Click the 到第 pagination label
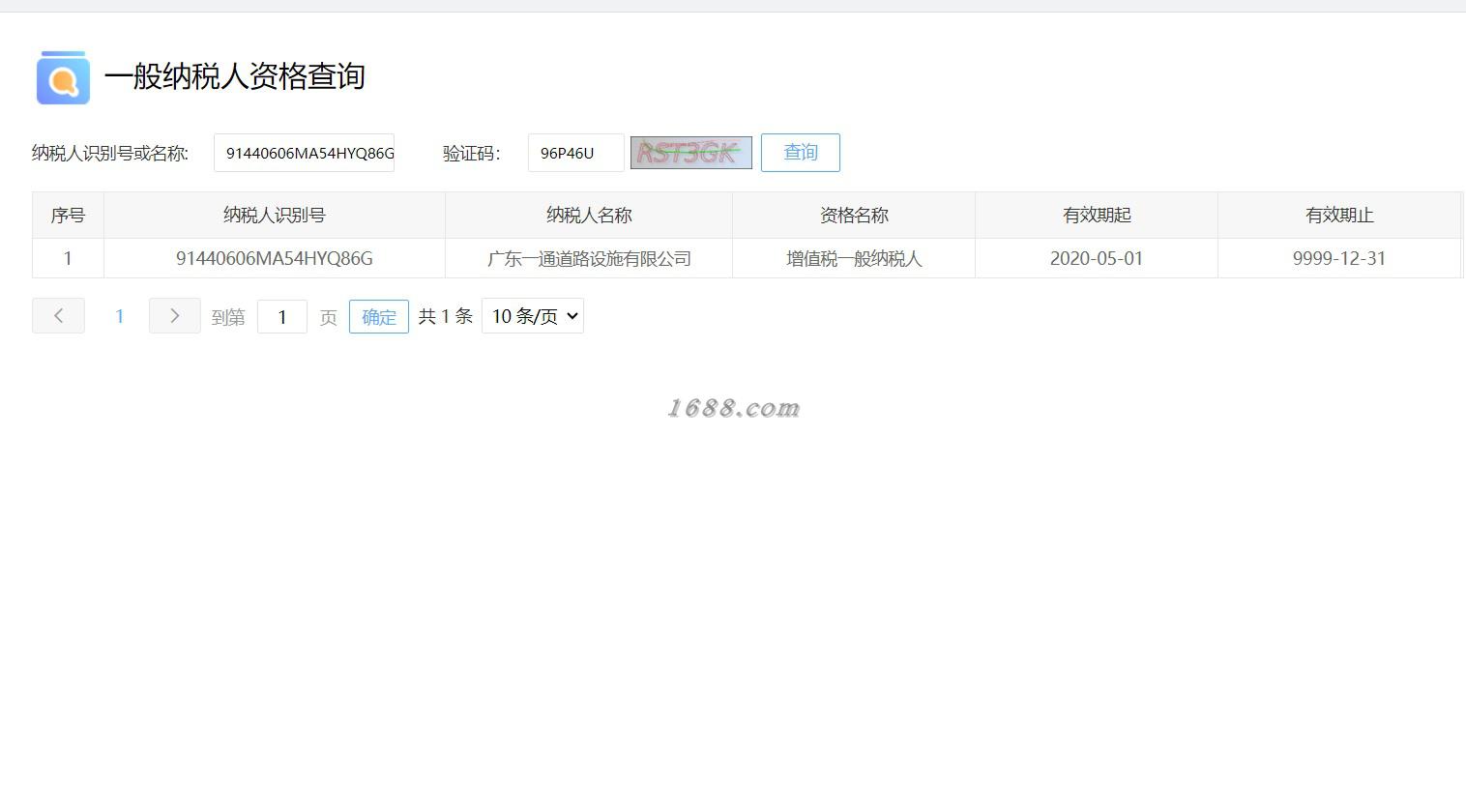The height and width of the screenshot is (812, 1466). pos(228,317)
